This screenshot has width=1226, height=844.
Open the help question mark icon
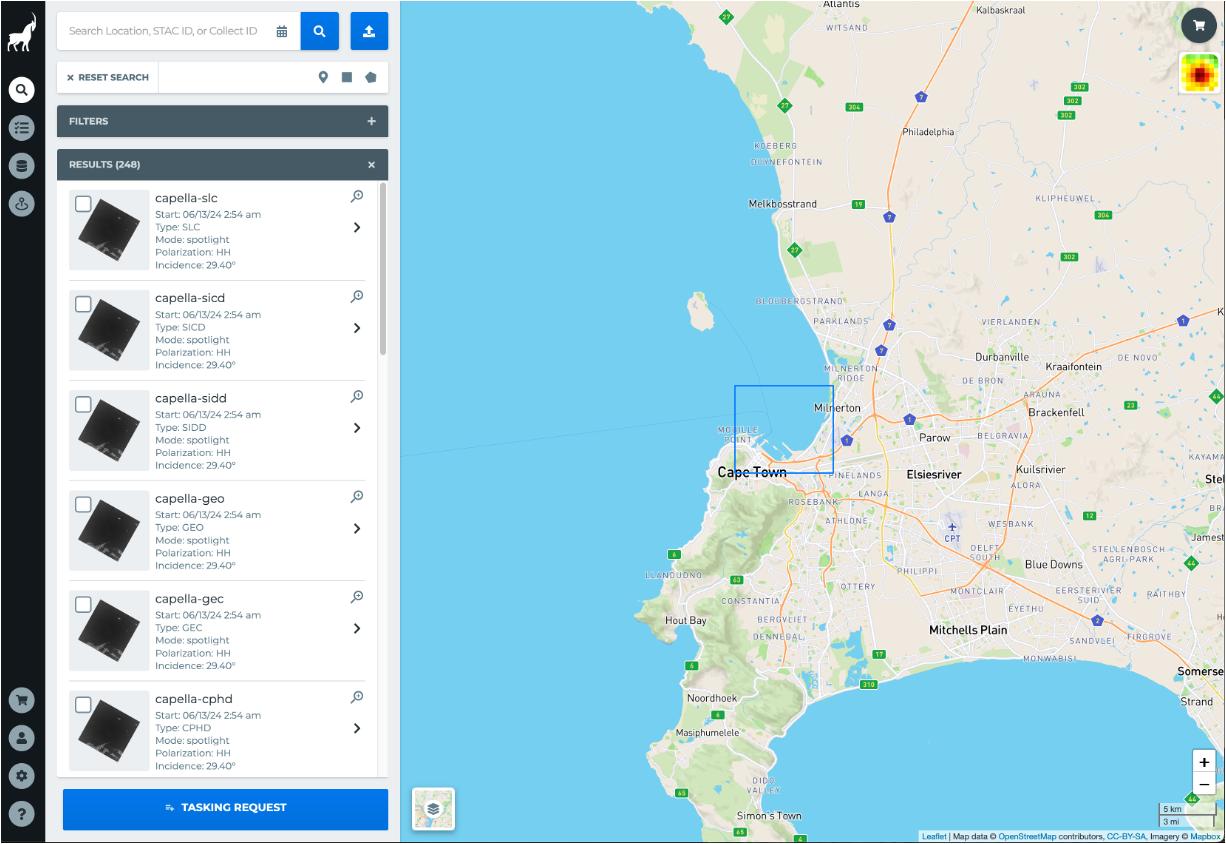pyautogui.click(x=22, y=814)
